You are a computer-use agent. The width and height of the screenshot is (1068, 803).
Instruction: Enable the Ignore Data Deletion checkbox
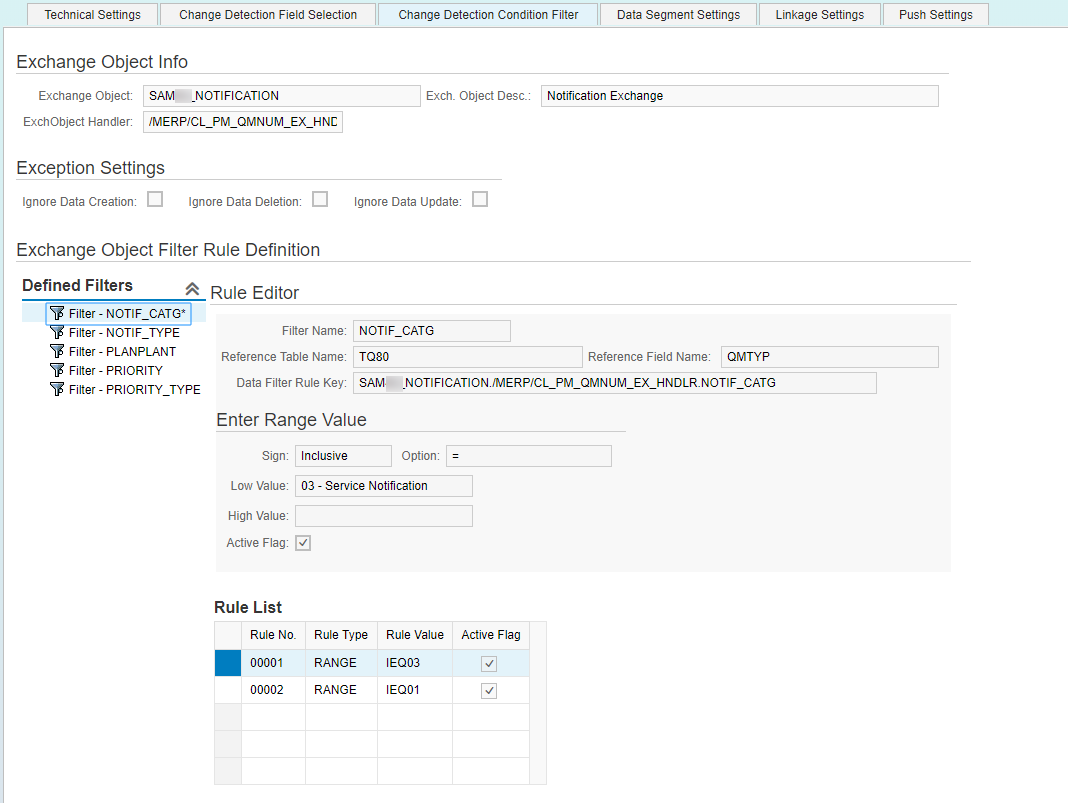(x=320, y=199)
